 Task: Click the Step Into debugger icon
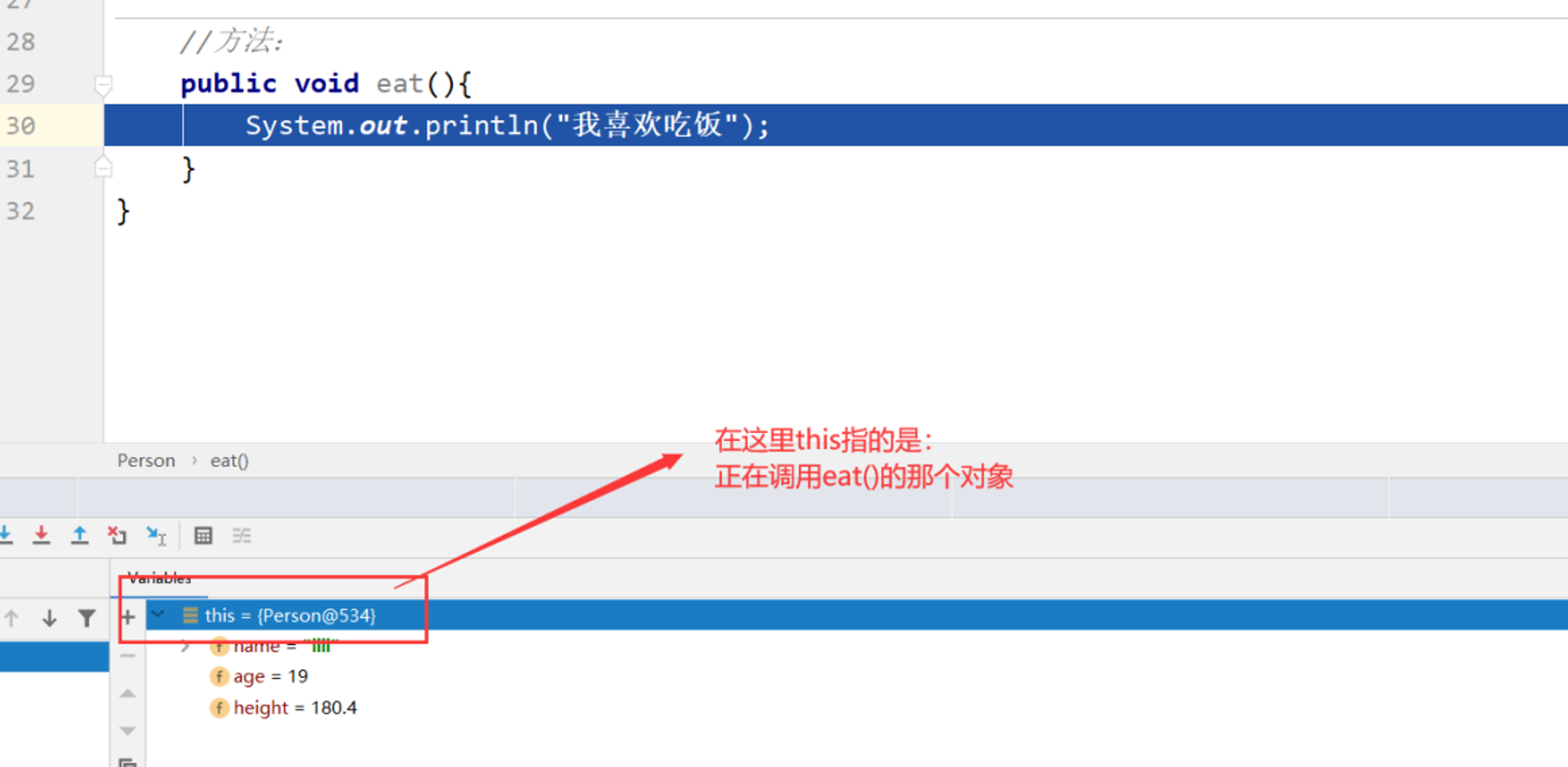tap(5, 536)
